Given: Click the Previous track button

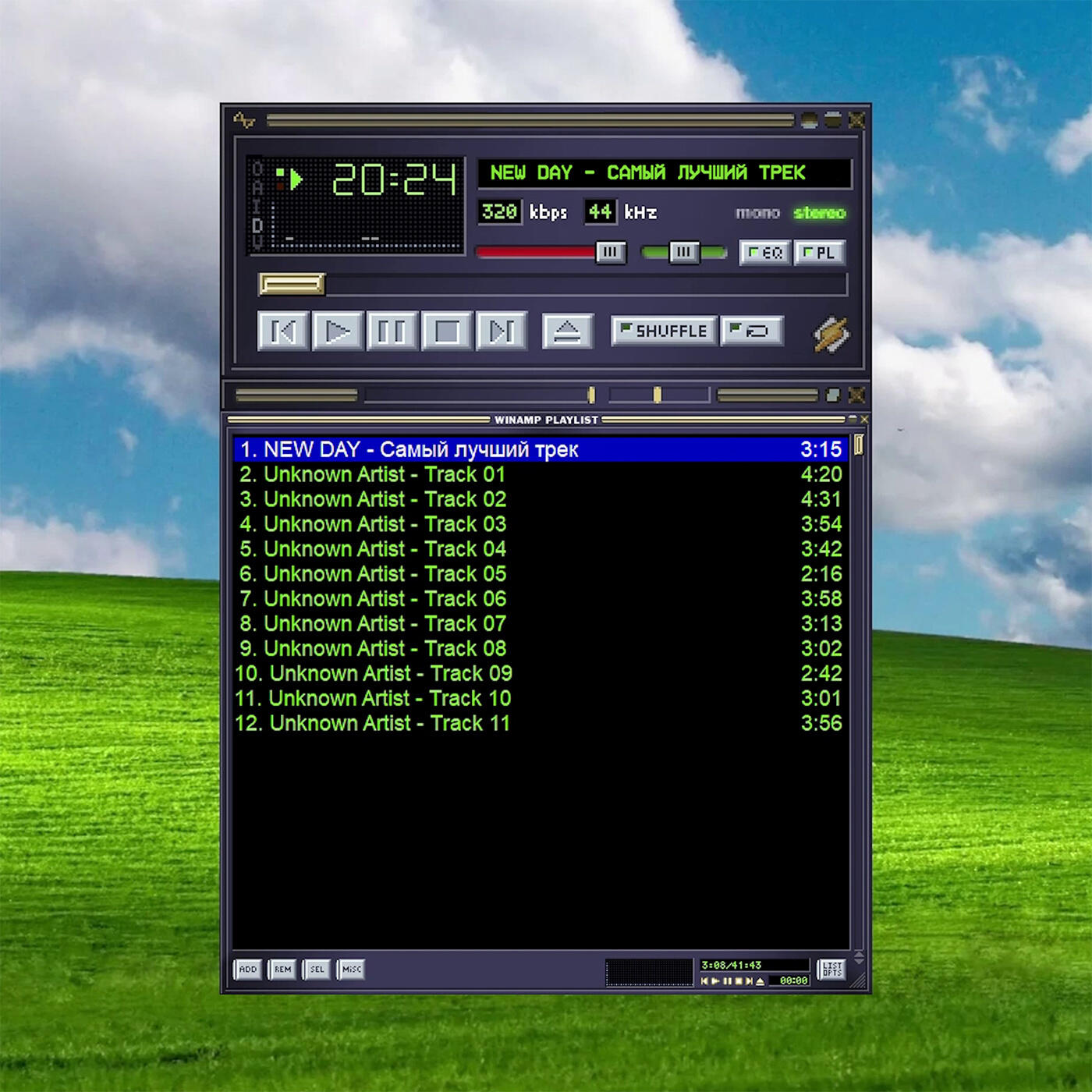Looking at the screenshot, I should 283,331.
